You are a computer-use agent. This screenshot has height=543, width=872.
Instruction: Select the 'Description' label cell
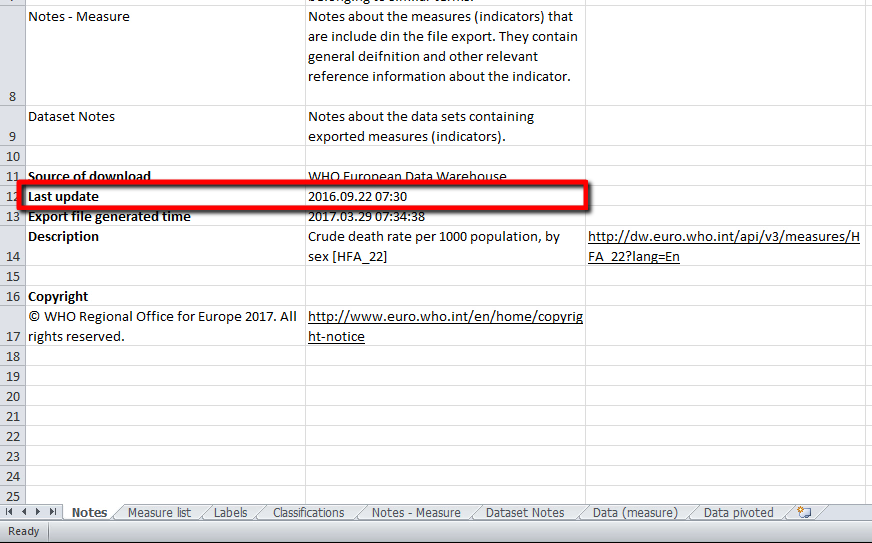[166, 246]
